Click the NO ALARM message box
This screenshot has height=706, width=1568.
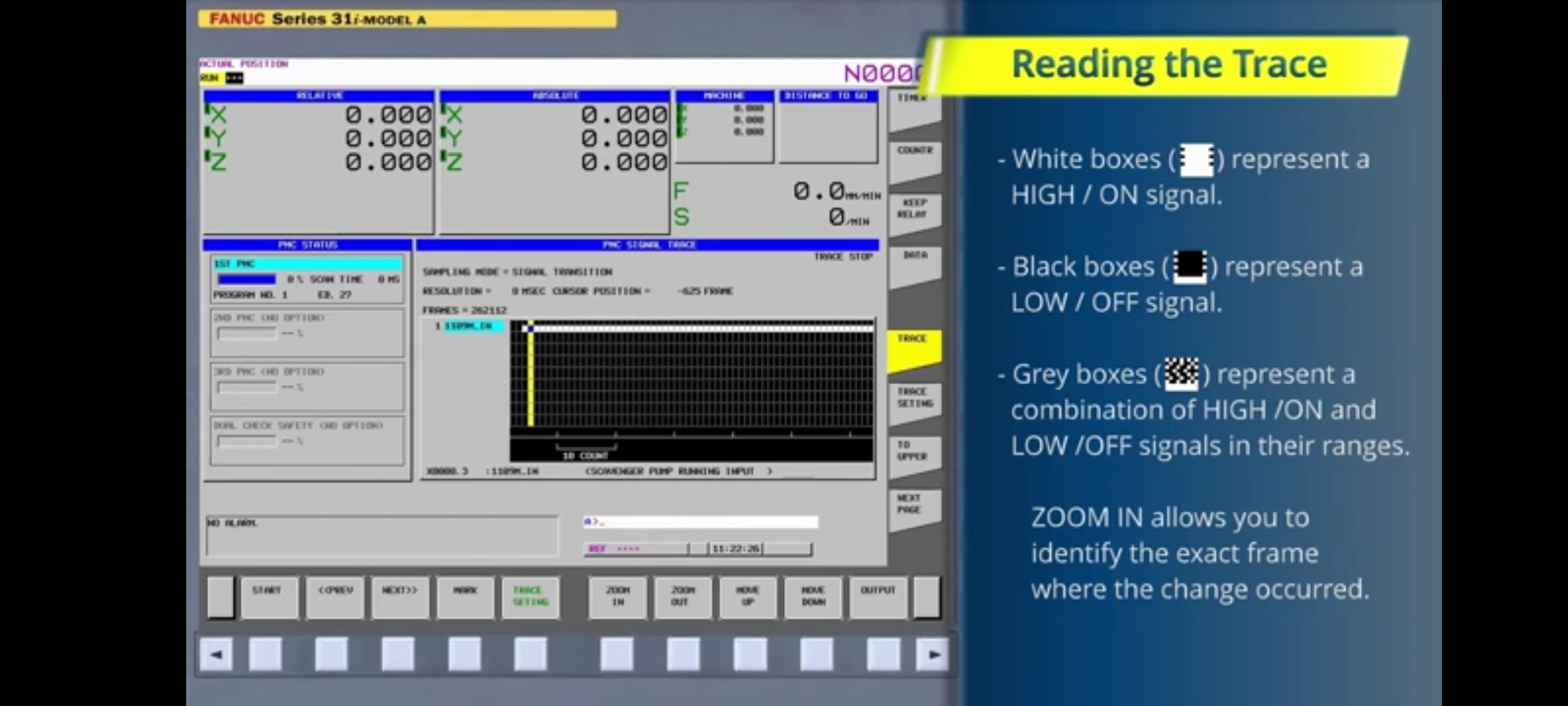click(x=382, y=535)
